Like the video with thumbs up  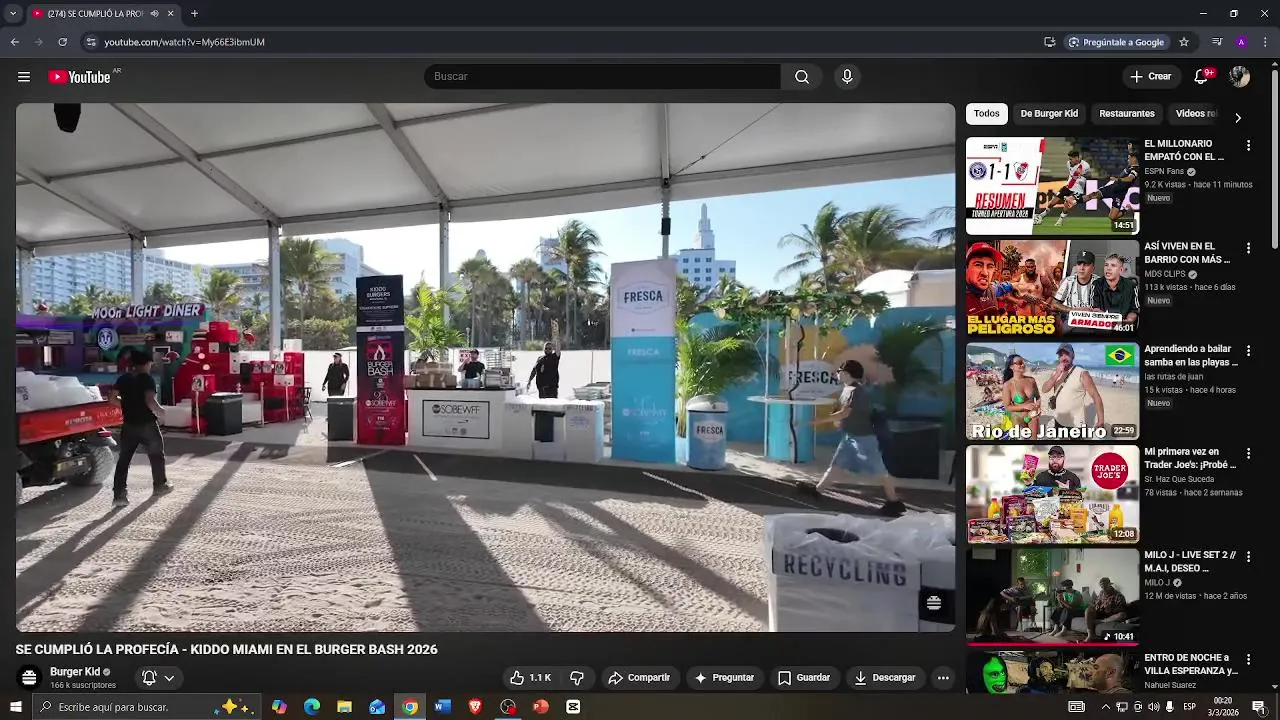pyautogui.click(x=531, y=677)
